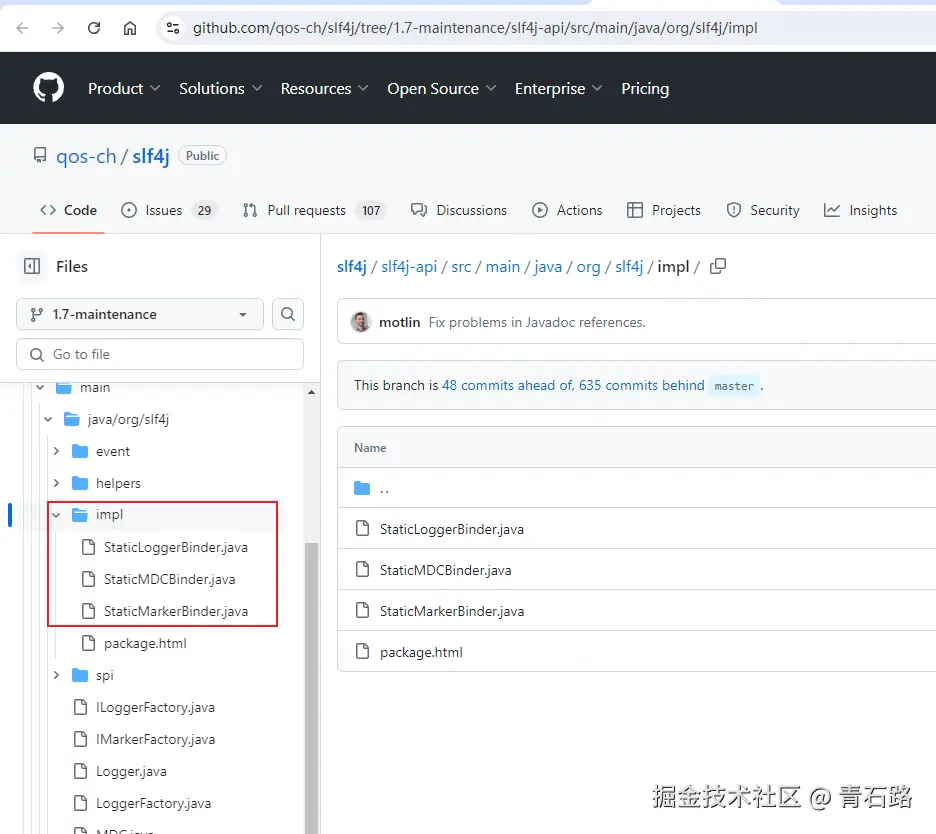Open the Open Source menu
The image size is (936, 834).
pos(442,88)
